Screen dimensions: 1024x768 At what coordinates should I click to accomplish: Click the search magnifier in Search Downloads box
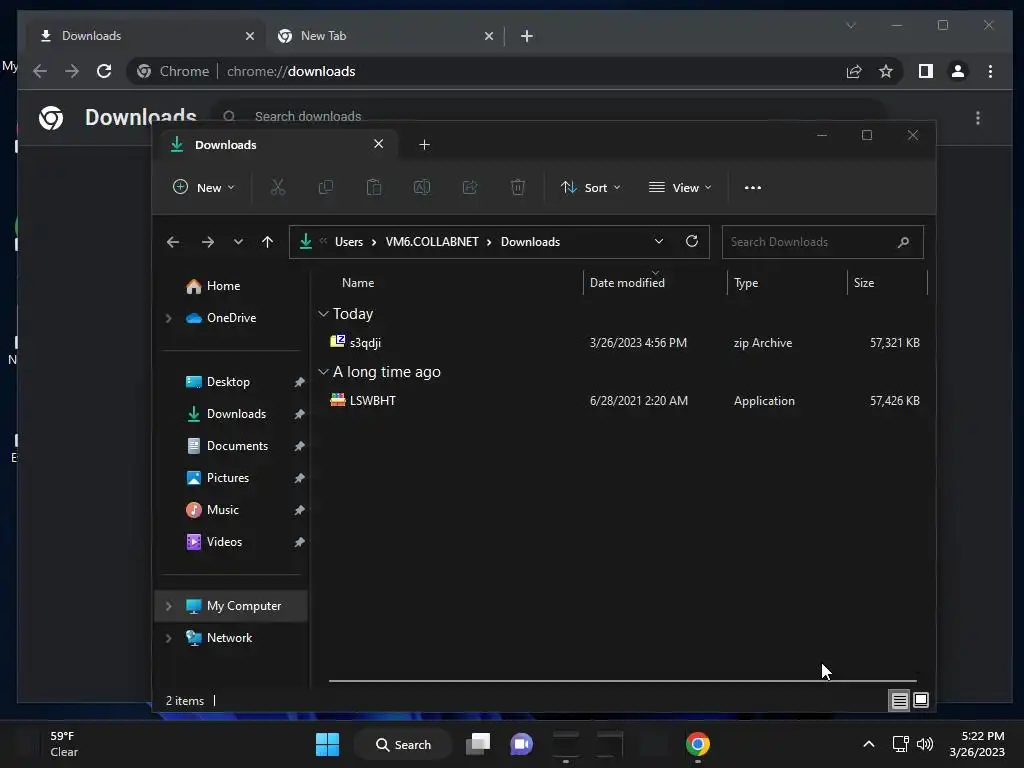click(903, 242)
